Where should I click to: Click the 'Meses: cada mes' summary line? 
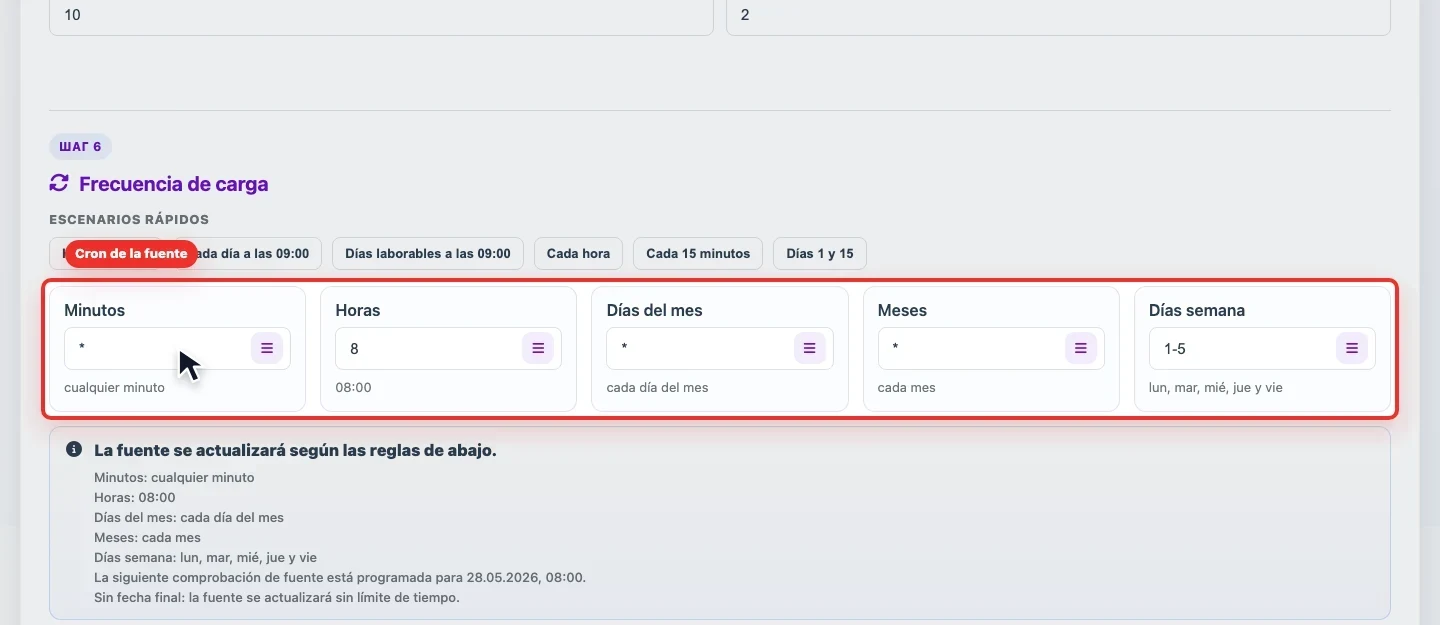tap(147, 537)
